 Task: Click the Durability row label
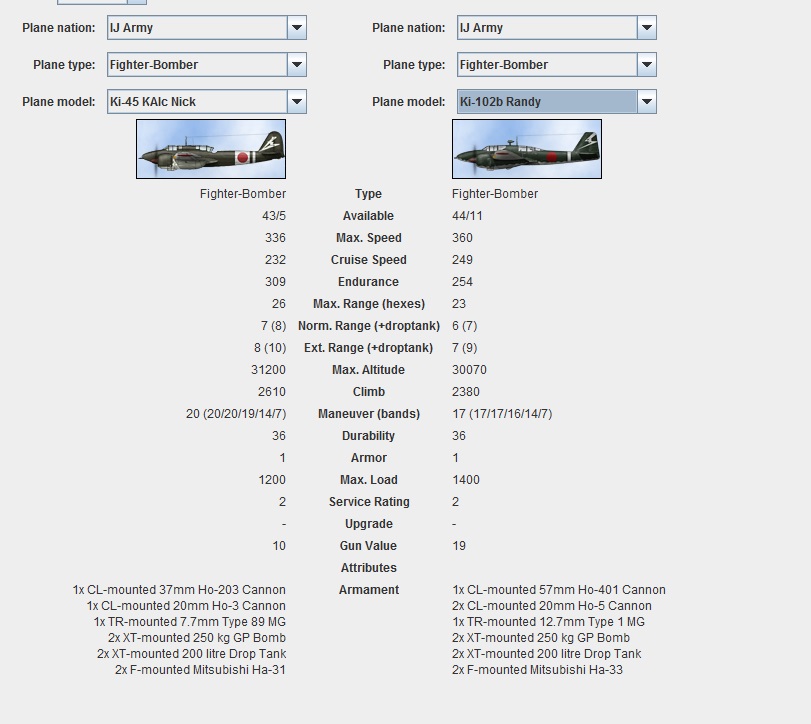pyautogui.click(x=368, y=436)
